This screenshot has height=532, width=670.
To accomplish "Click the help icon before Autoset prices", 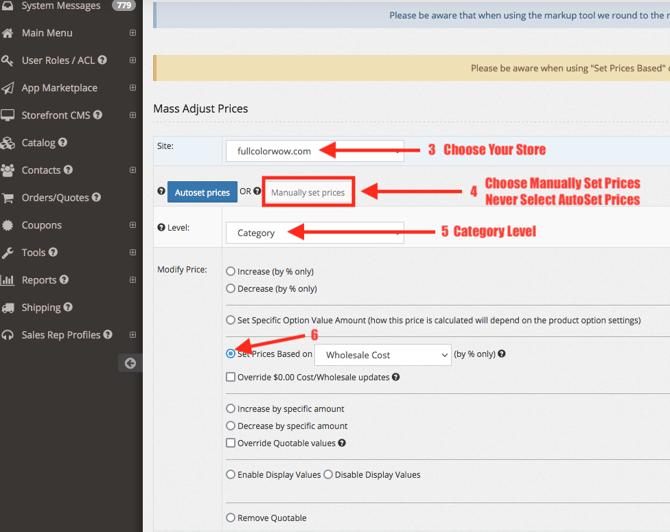I will 161,192.
